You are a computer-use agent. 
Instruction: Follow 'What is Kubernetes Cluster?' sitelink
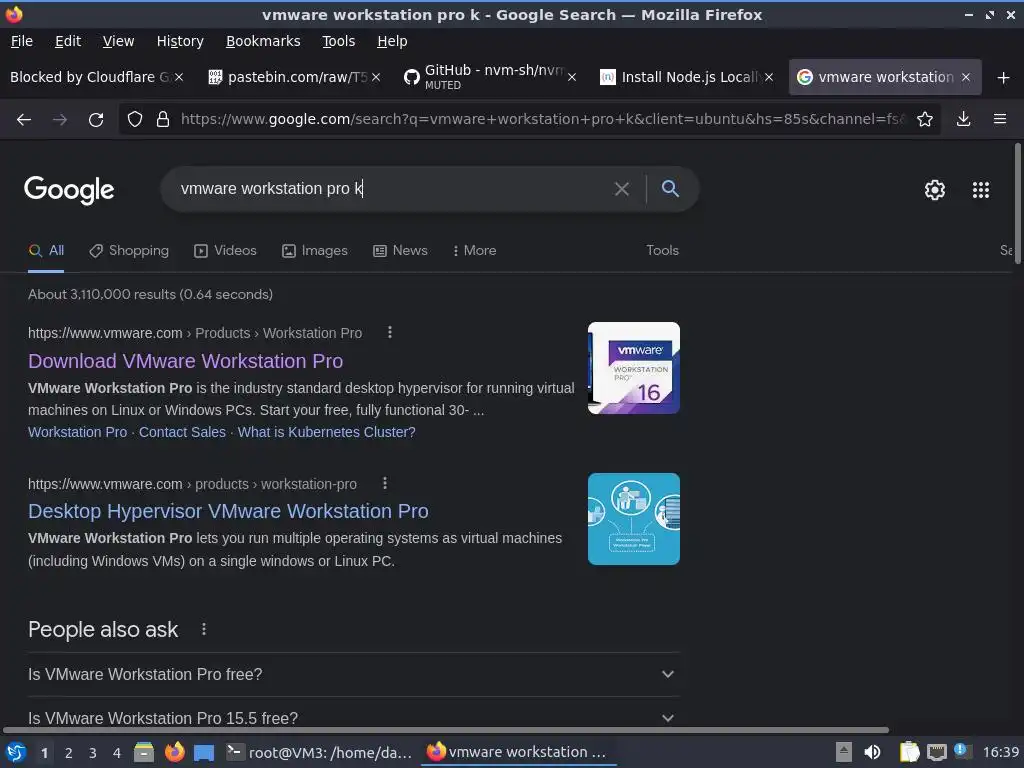pos(327,432)
